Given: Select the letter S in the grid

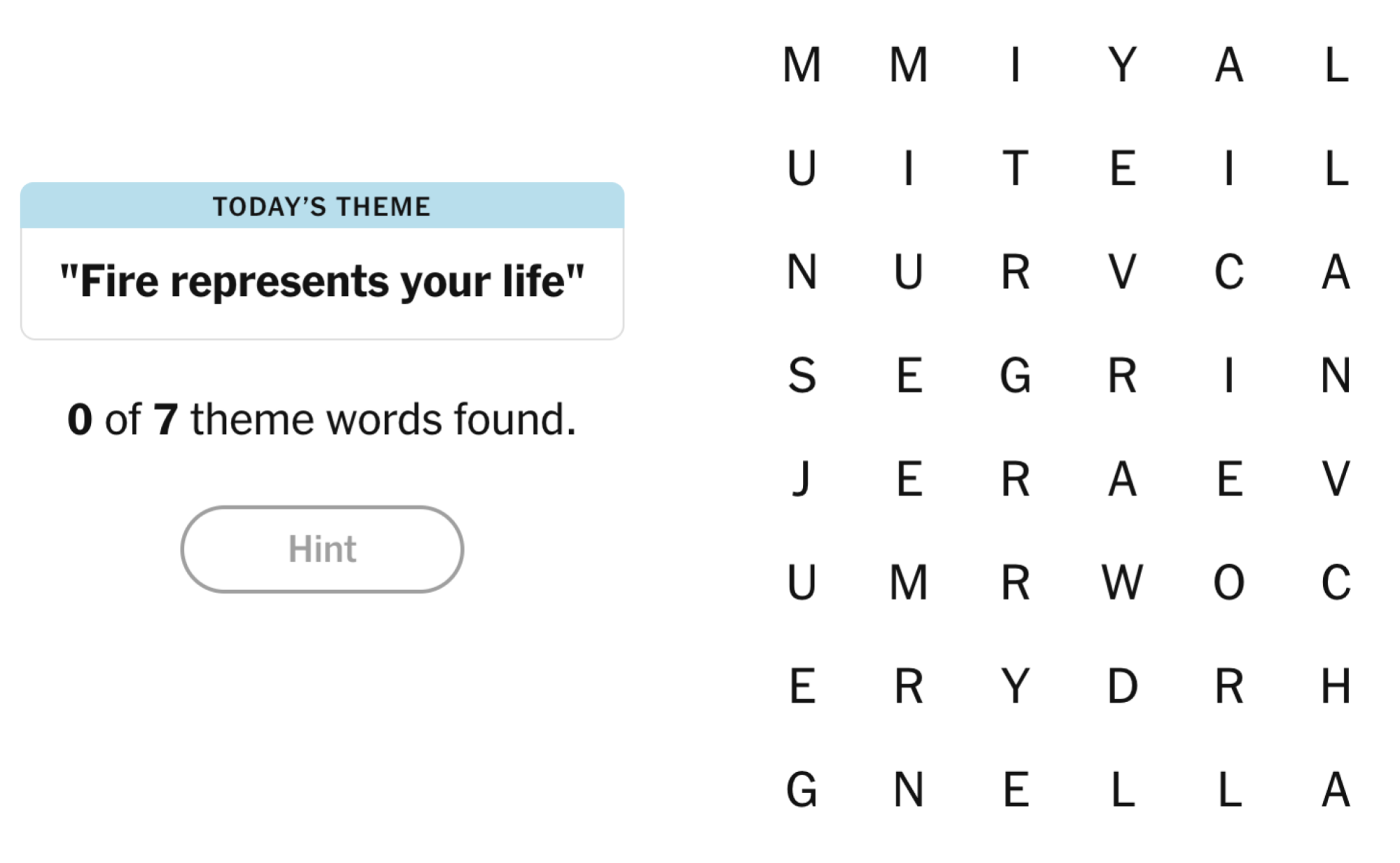Looking at the screenshot, I should click(801, 375).
